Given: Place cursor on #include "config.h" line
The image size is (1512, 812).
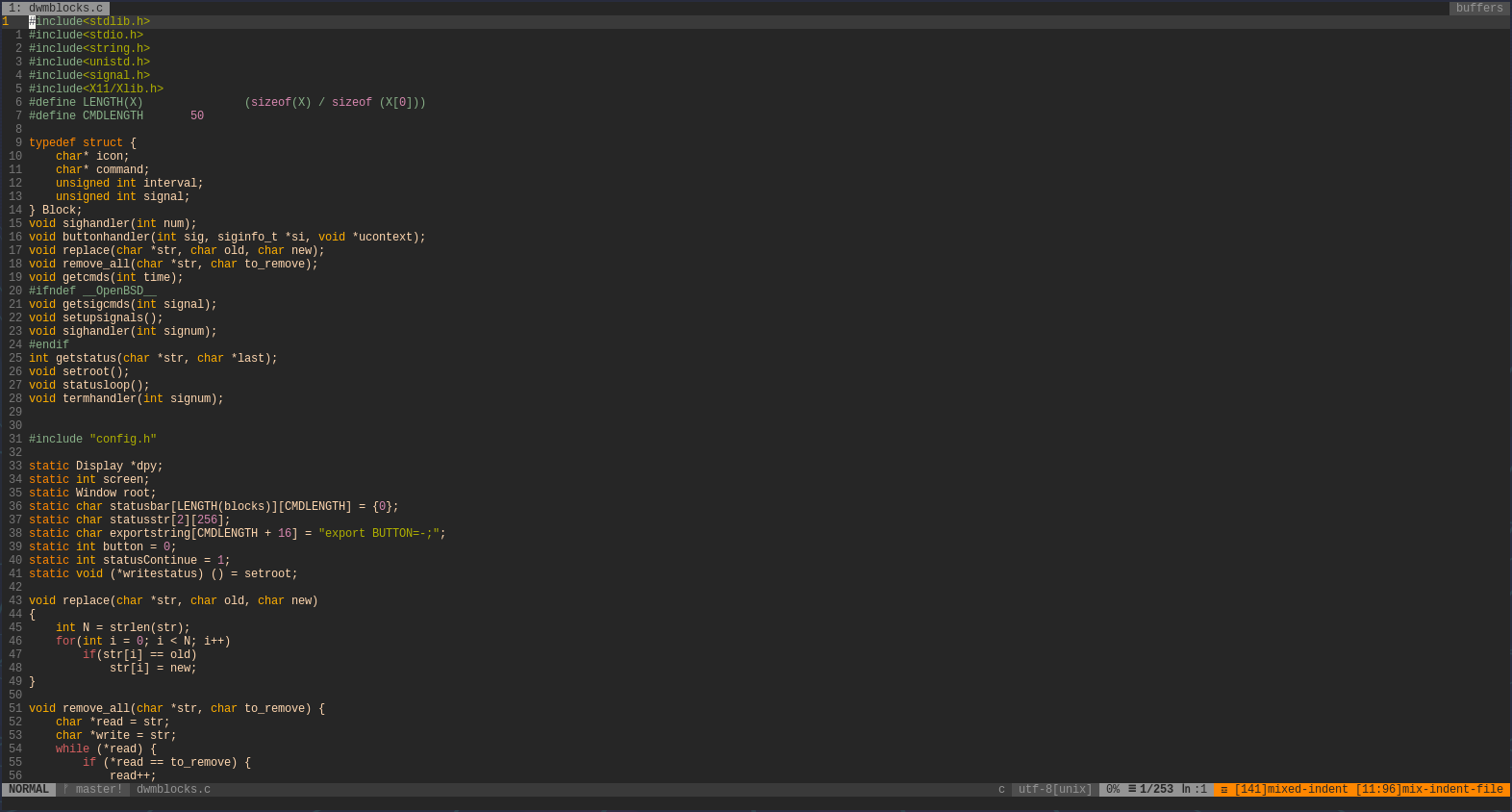Looking at the screenshot, I should coord(92,439).
